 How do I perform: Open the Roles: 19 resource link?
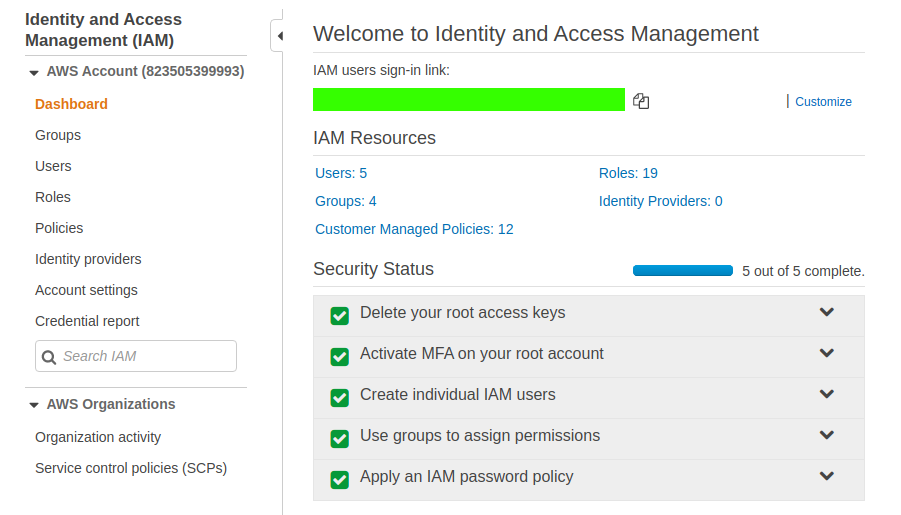628,173
